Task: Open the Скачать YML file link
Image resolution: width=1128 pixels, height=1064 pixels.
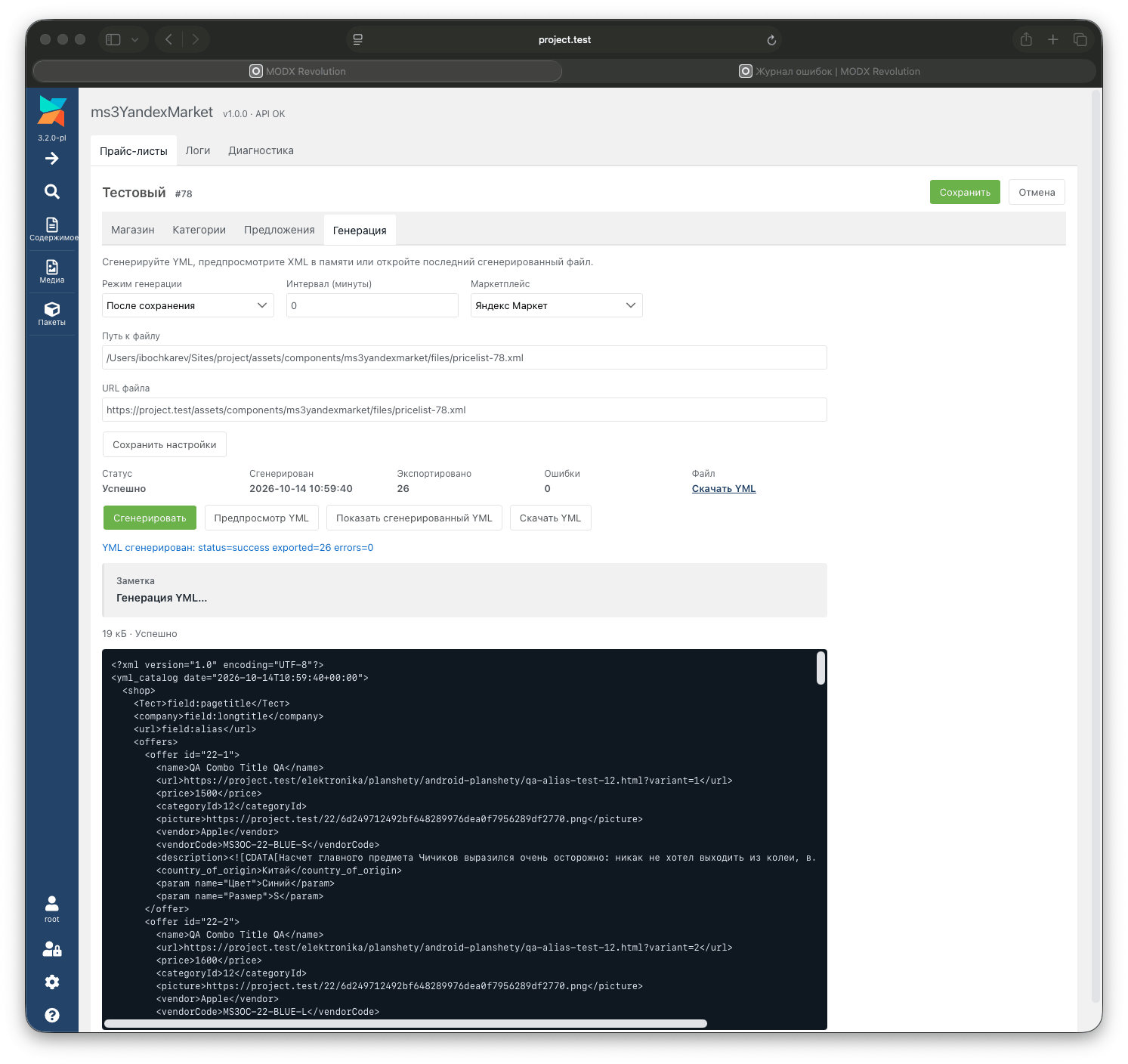Action: coord(724,489)
